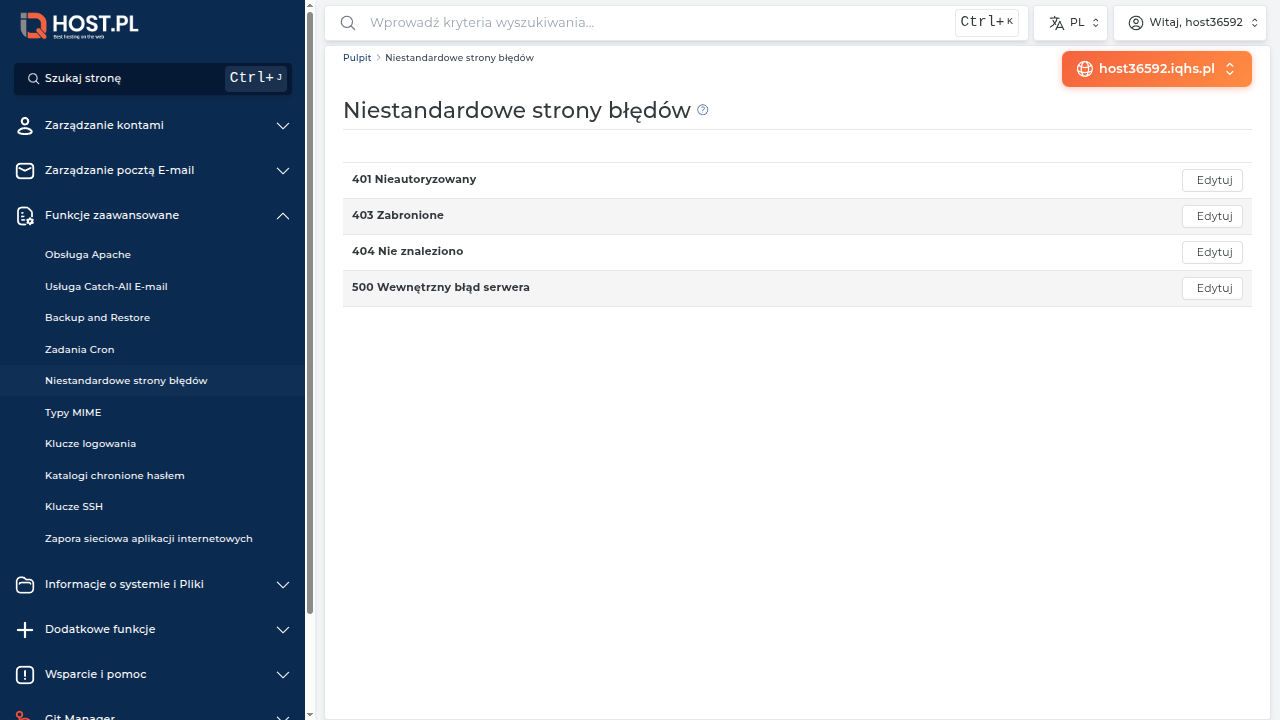The width and height of the screenshot is (1280, 720).
Task: Open Typy MIME page
Action: pyautogui.click(x=73, y=413)
